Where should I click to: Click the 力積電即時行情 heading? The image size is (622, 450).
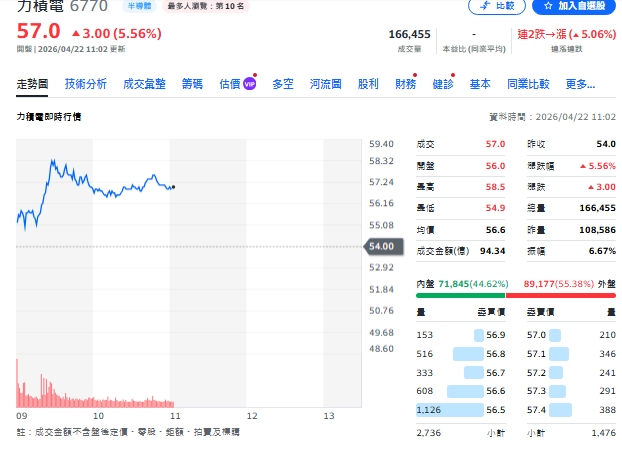coord(49,117)
